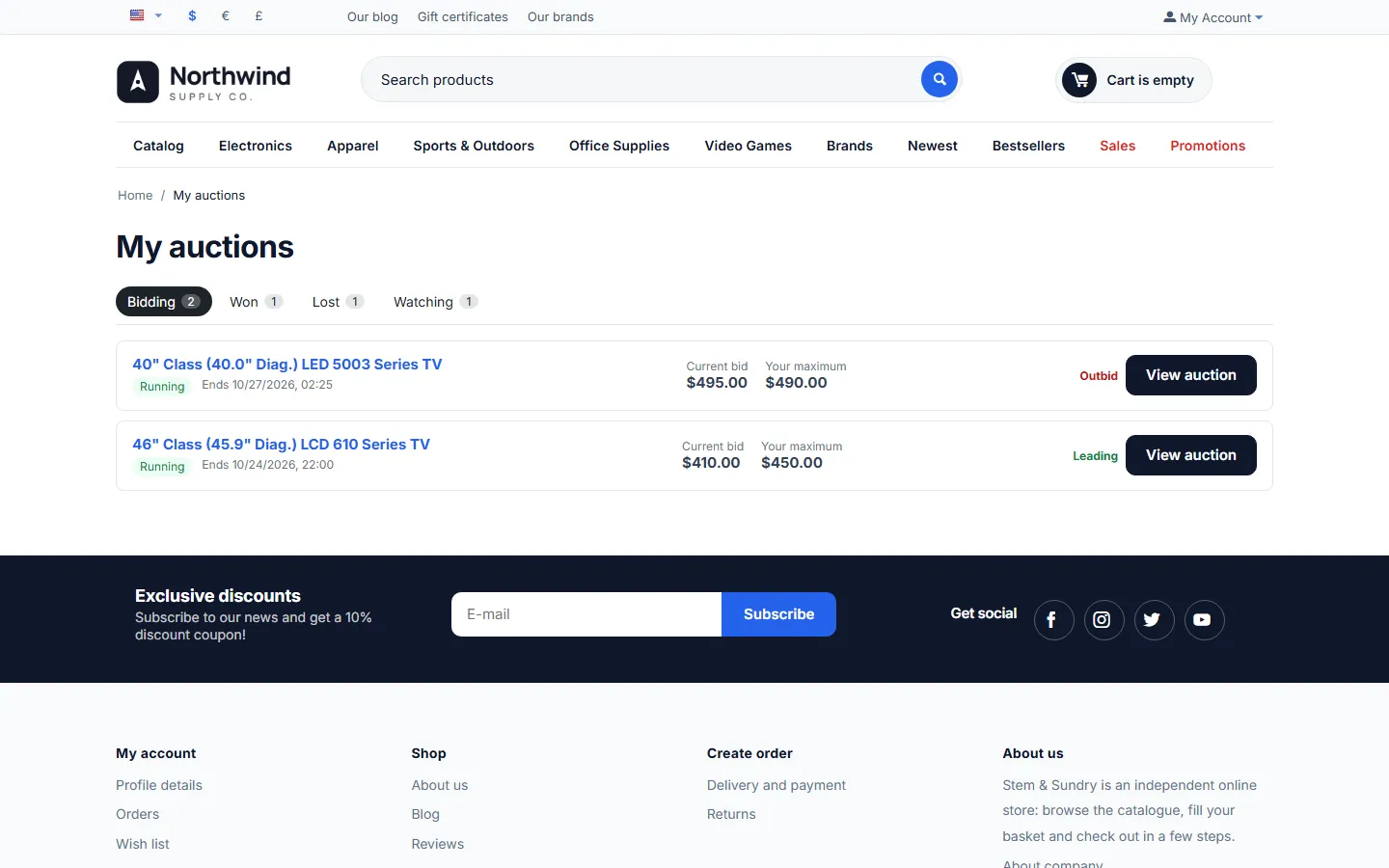The height and width of the screenshot is (868, 1389).
Task: Open Our brands link
Action: tap(560, 16)
